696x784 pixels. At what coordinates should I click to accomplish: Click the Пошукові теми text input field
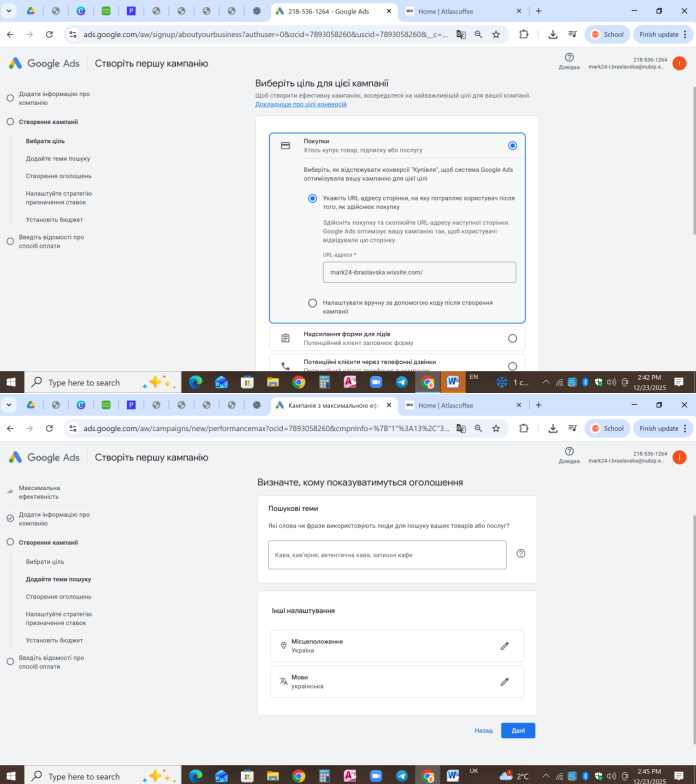click(387, 554)
